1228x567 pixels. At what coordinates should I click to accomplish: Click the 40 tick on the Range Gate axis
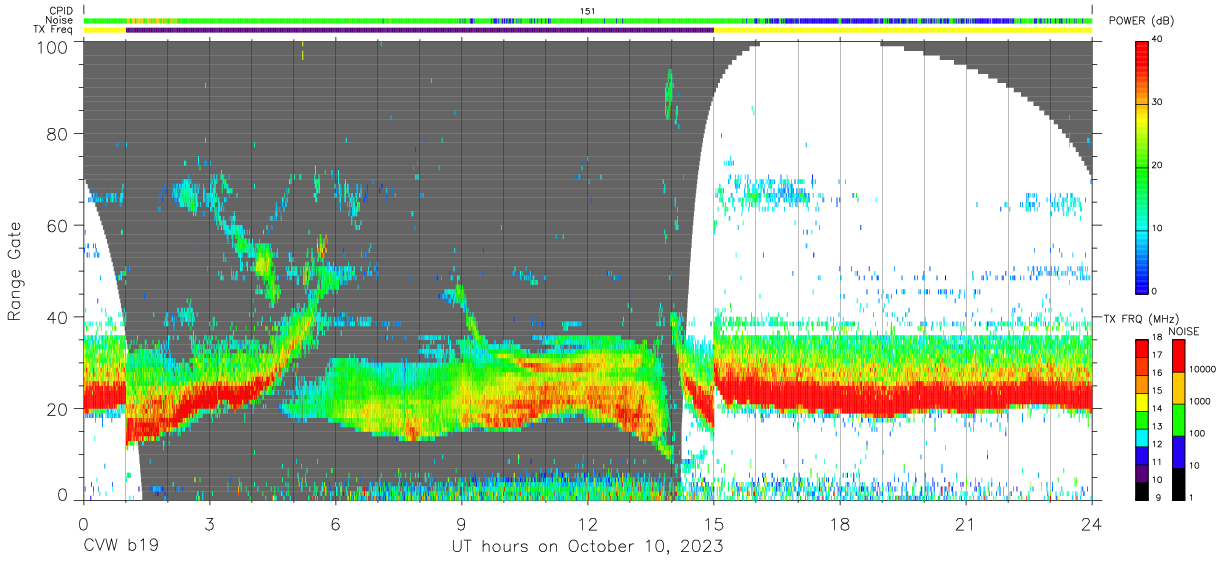tap(58, 317)
